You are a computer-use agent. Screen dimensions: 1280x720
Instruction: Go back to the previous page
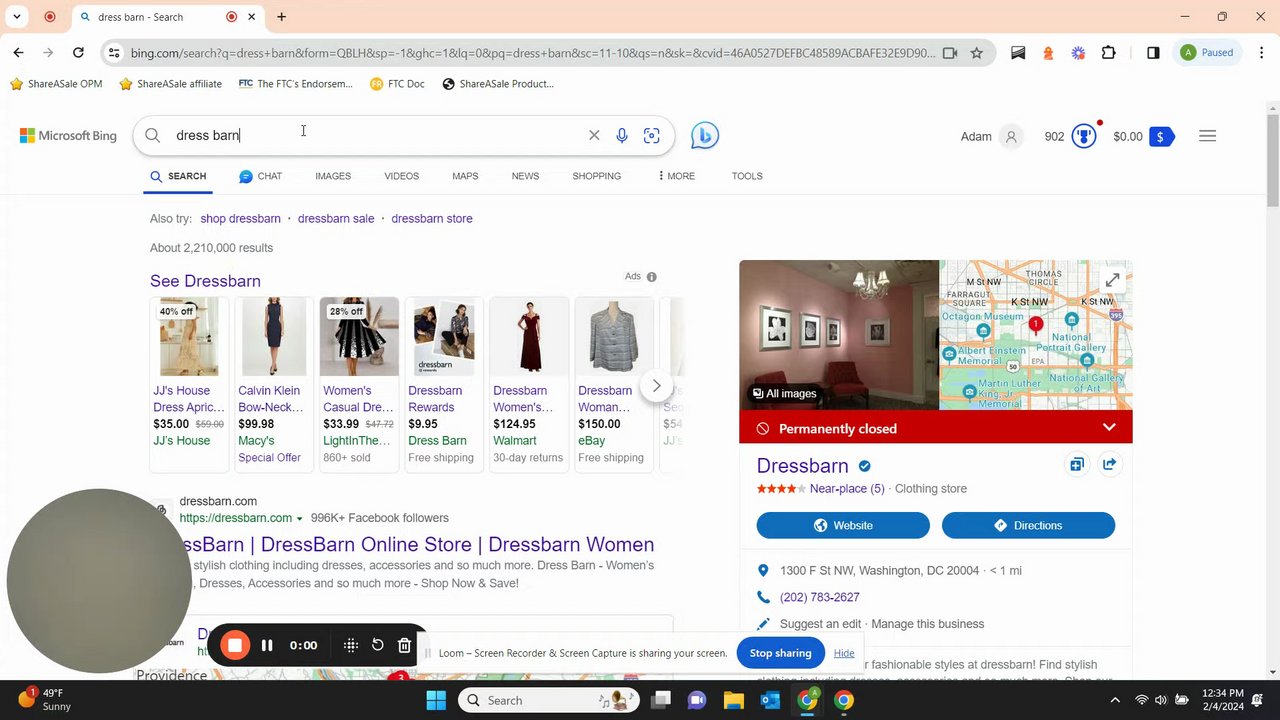(18, 53)
